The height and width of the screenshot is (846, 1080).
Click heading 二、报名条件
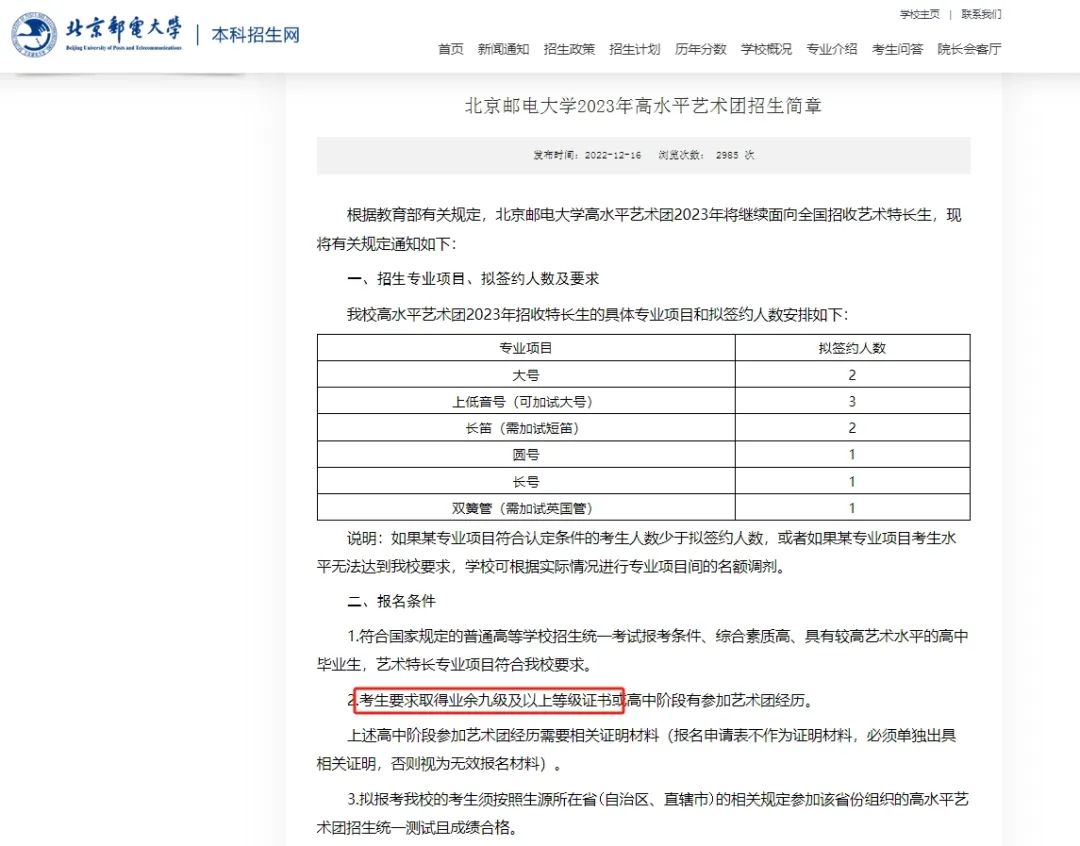[391, 601]
